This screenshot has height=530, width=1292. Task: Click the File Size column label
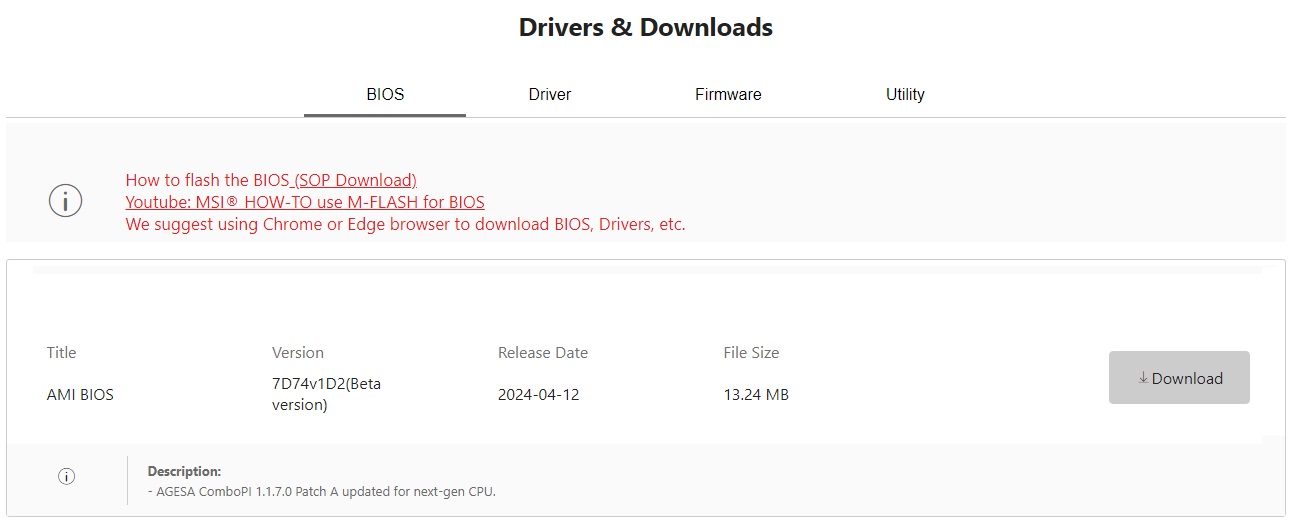tap(751, 353)
